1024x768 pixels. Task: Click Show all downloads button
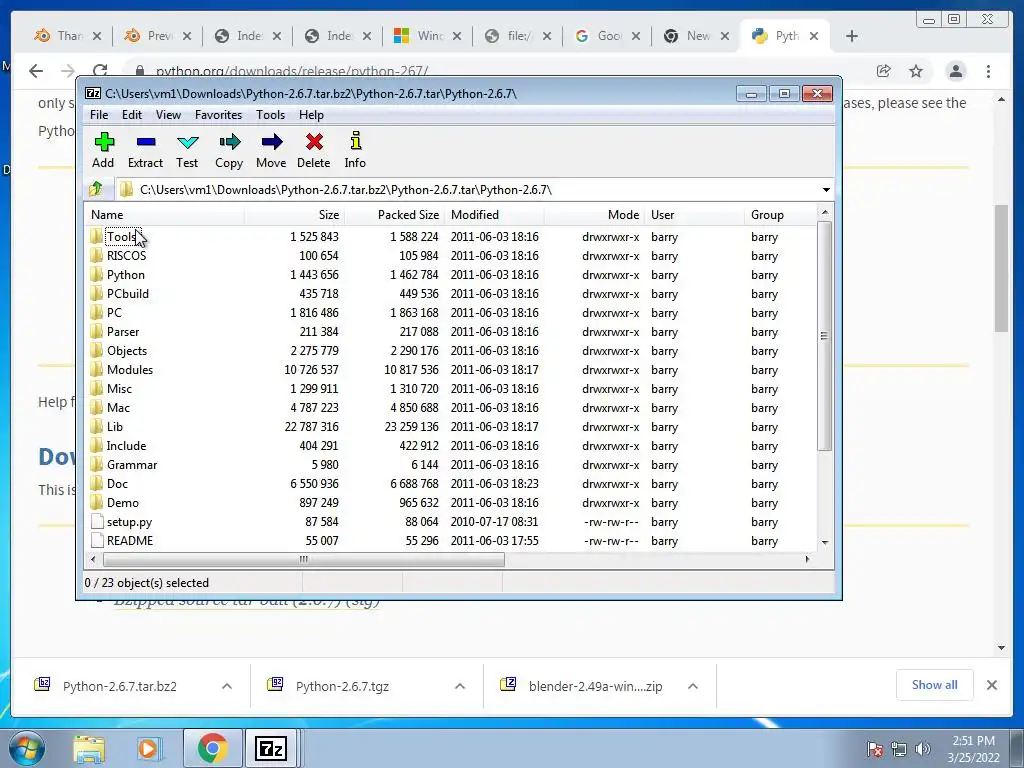[935, 684]
